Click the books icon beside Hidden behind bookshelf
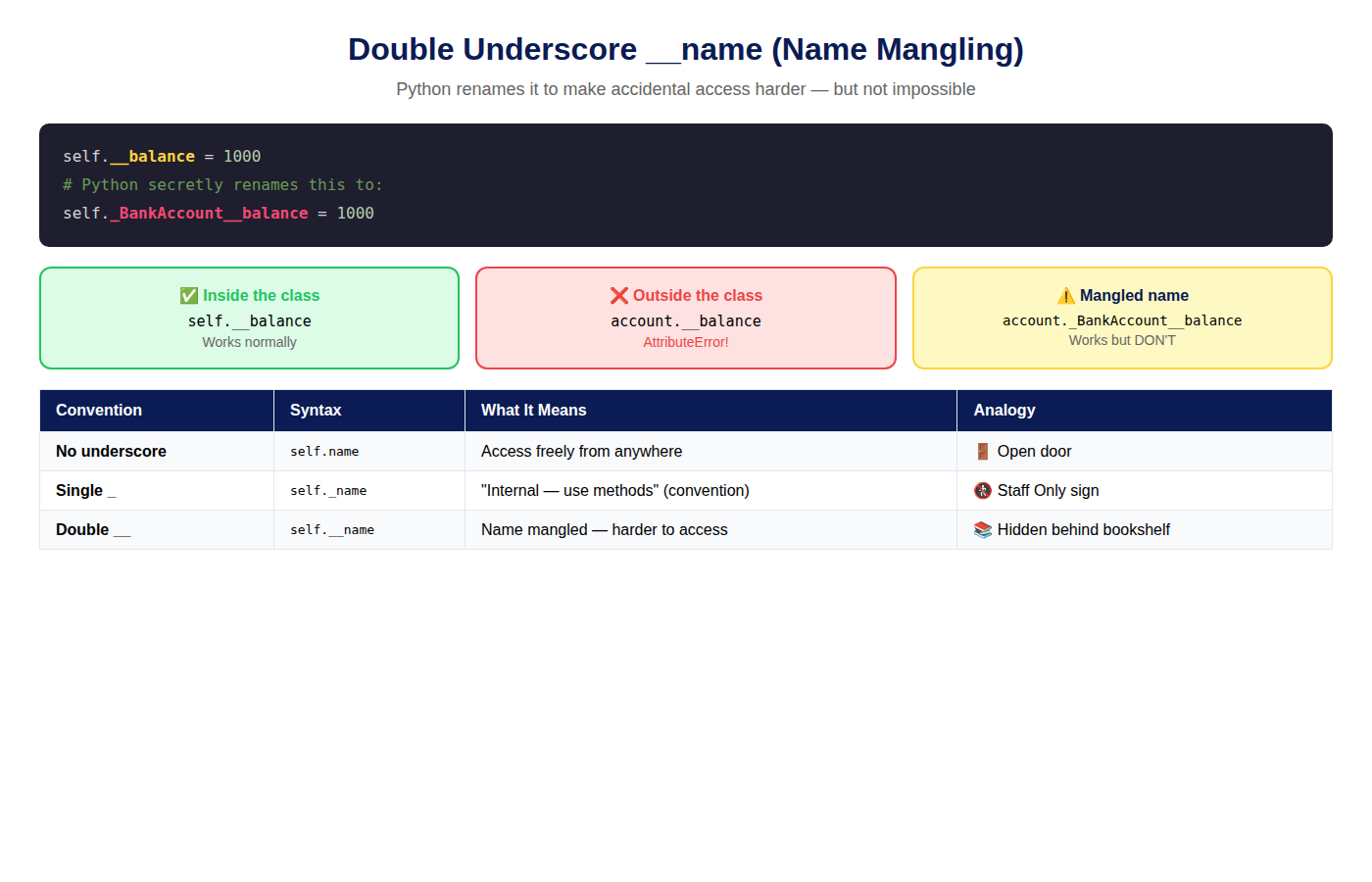1372x882 pixels. point(983,529)
